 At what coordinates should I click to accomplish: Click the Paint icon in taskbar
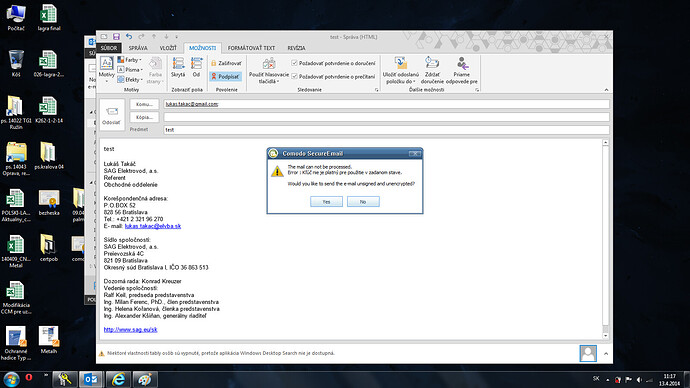(x=145, y=379)
